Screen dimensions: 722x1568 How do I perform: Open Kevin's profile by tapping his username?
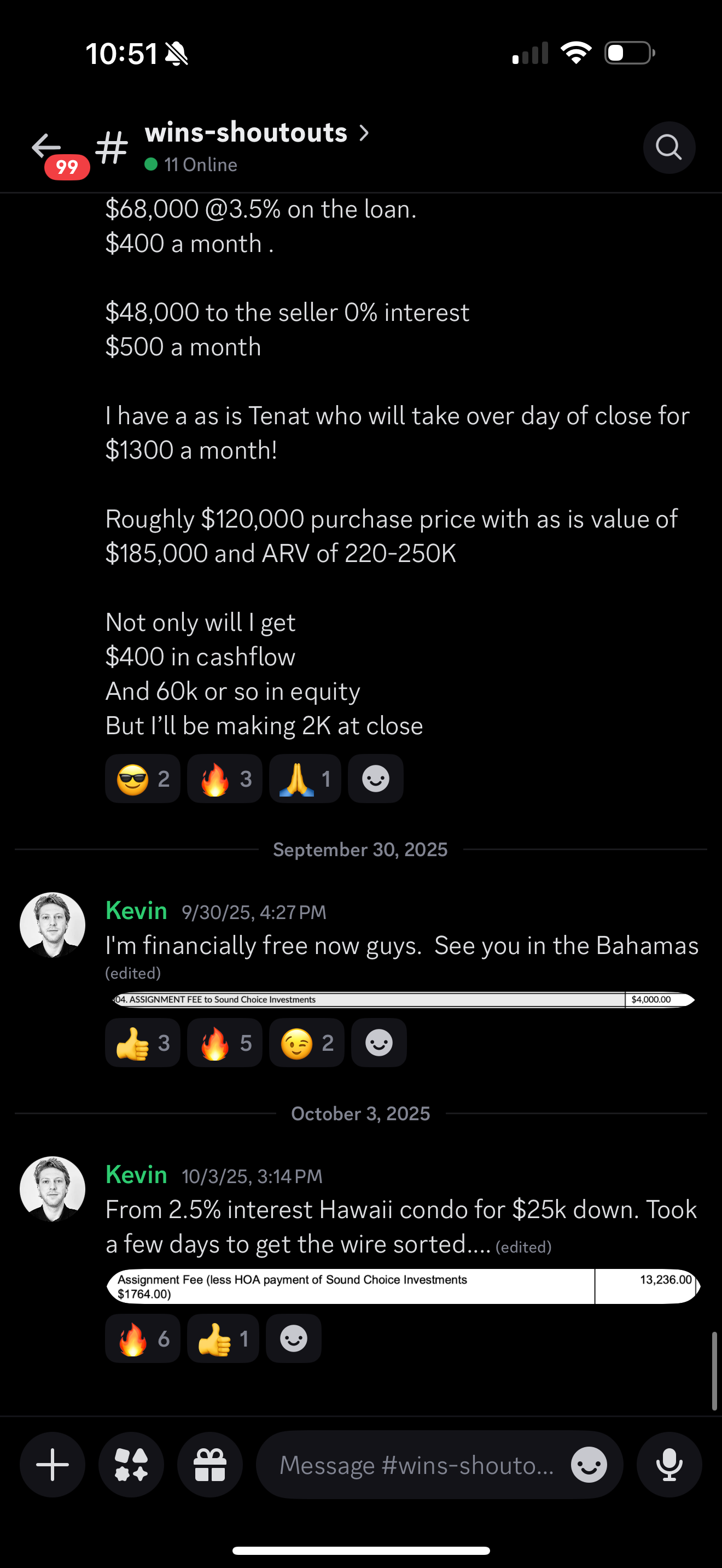coord(136,910)
